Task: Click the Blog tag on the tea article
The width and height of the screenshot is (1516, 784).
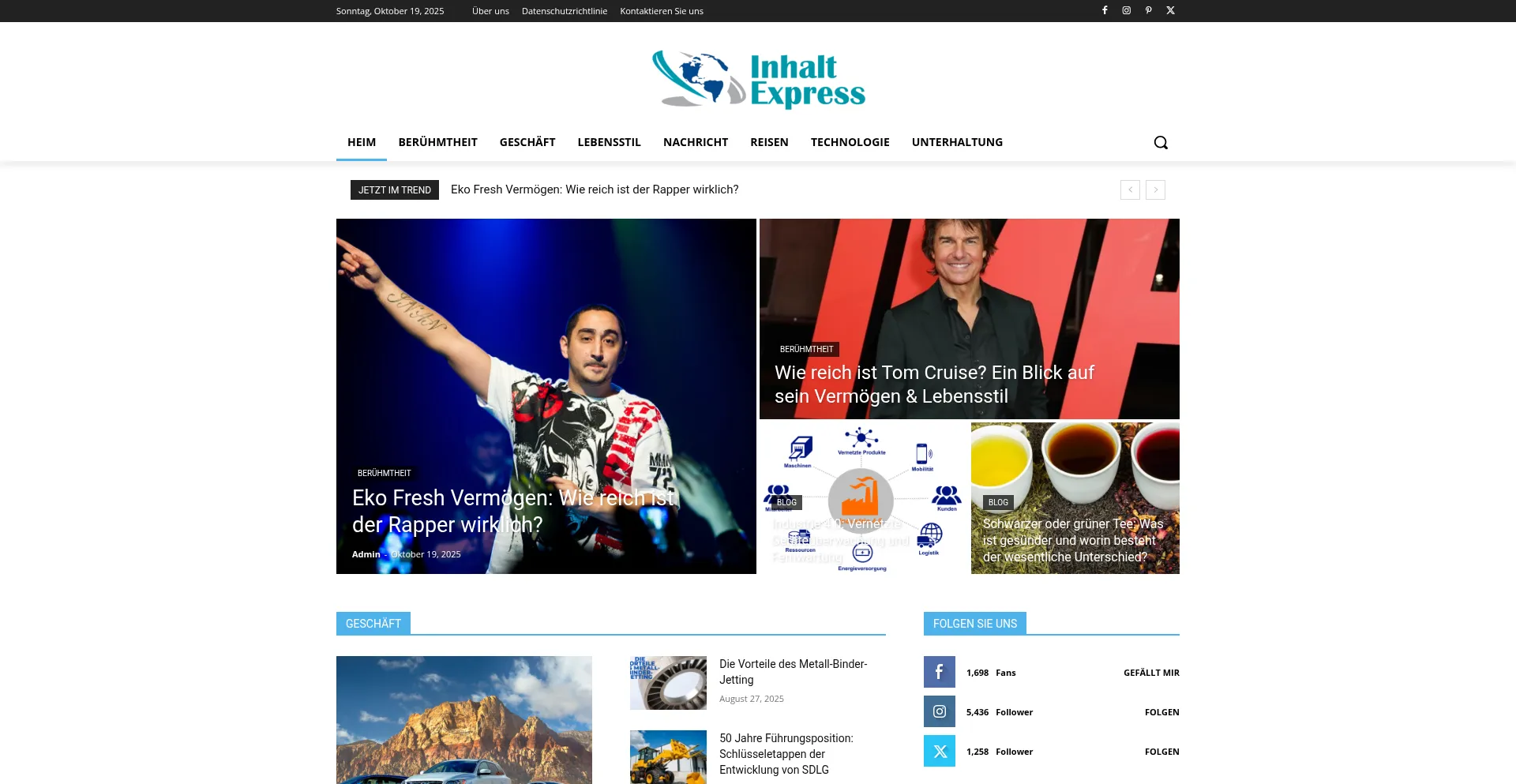Action: 998,502
